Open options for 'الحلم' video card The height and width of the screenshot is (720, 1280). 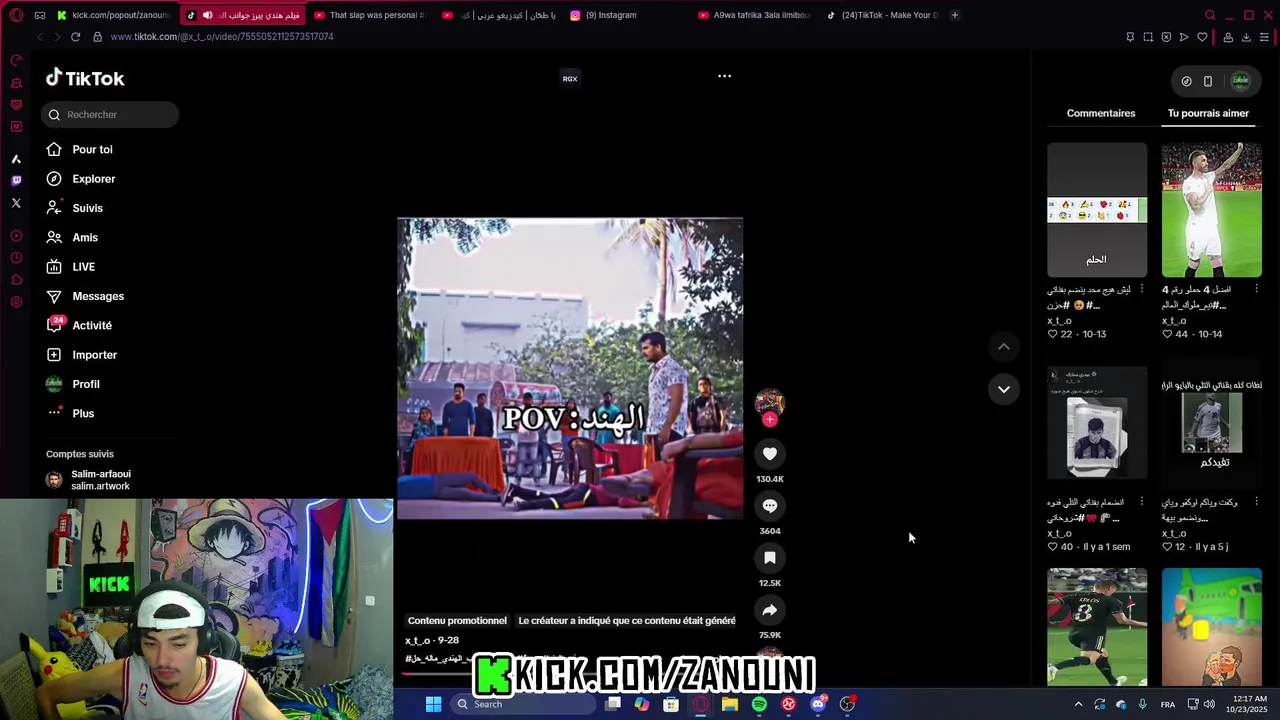(x=1142, y=290)
